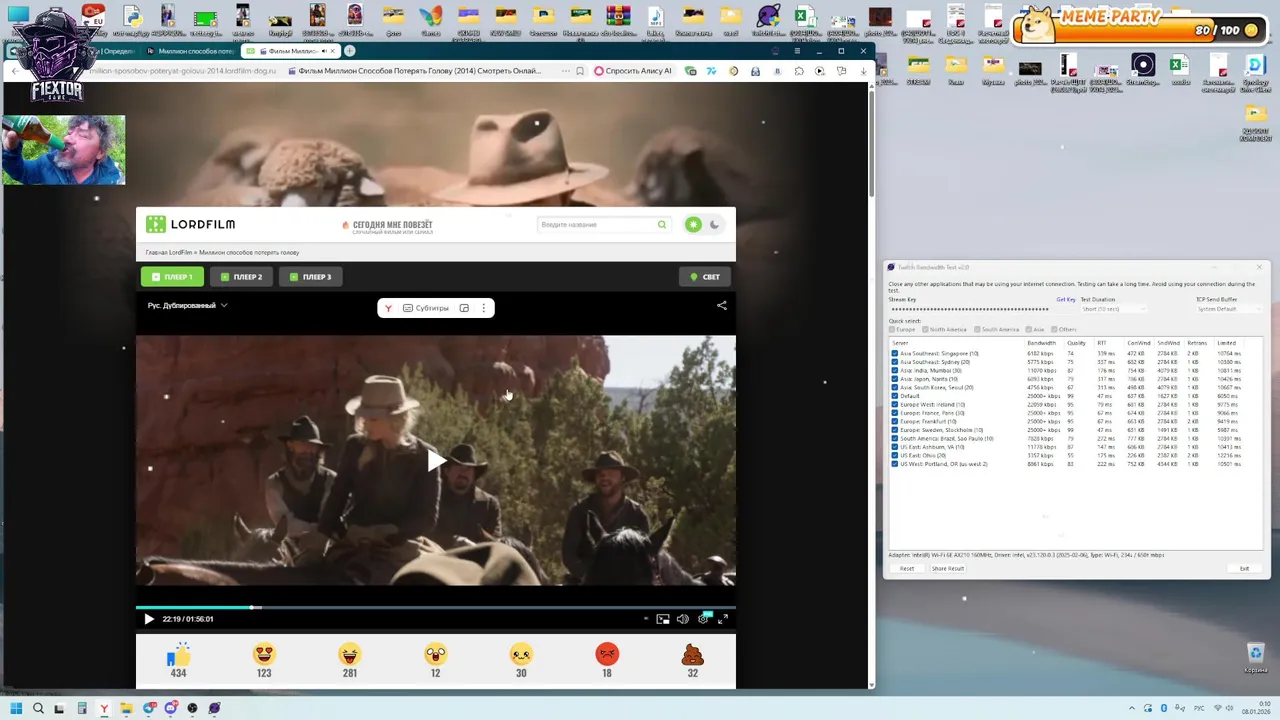This screenshot has width=1280, height=720.
Task: Click the Share Result button
Action: pyautogui.click(x=948, y=569)
